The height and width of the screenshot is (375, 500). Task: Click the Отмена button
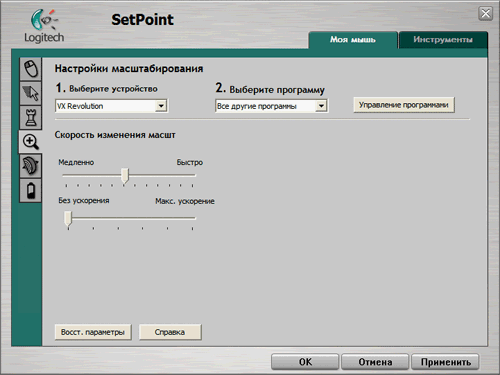tap(375, 362)
